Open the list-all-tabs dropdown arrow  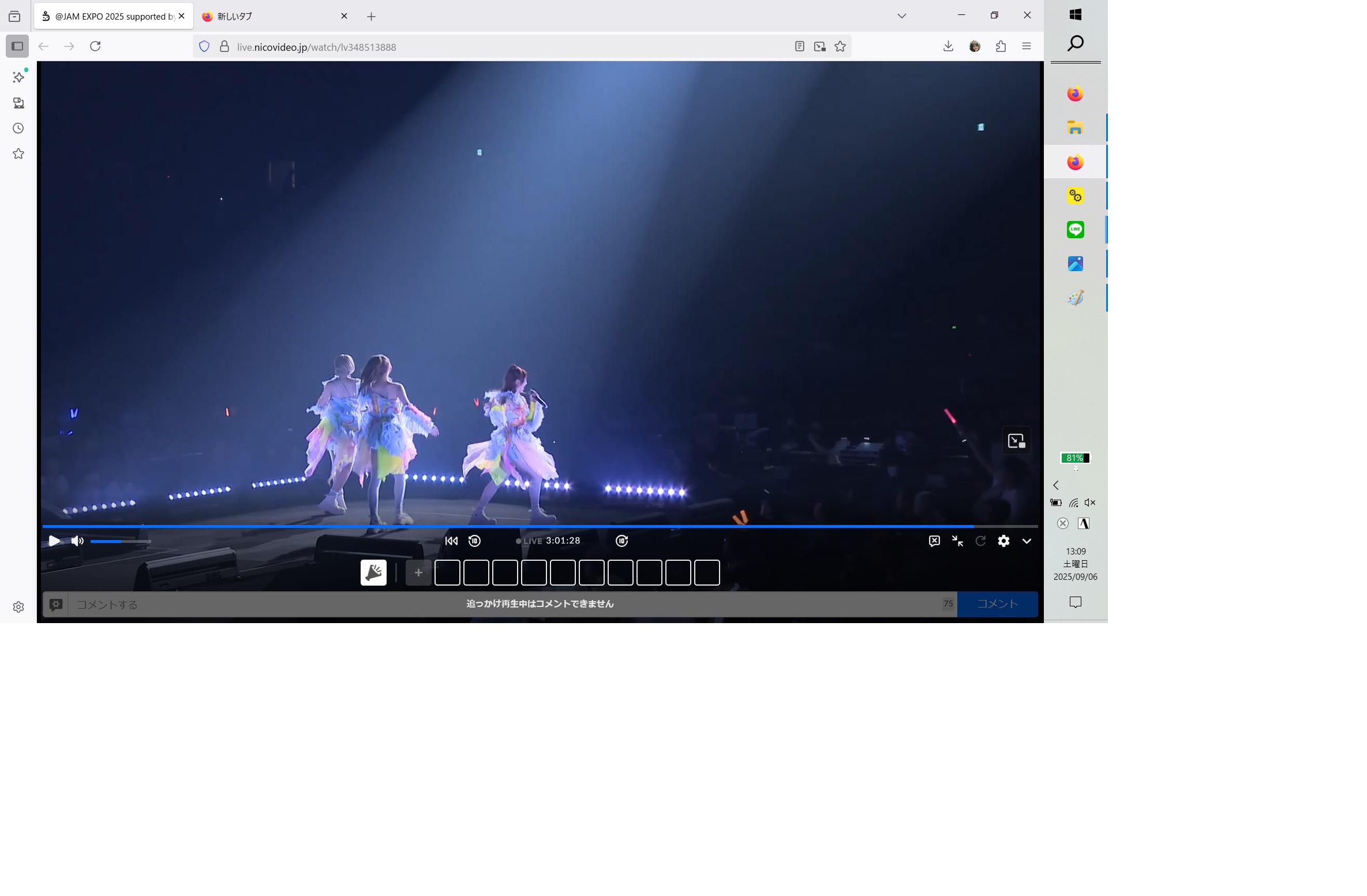click(x=902, y=16)
